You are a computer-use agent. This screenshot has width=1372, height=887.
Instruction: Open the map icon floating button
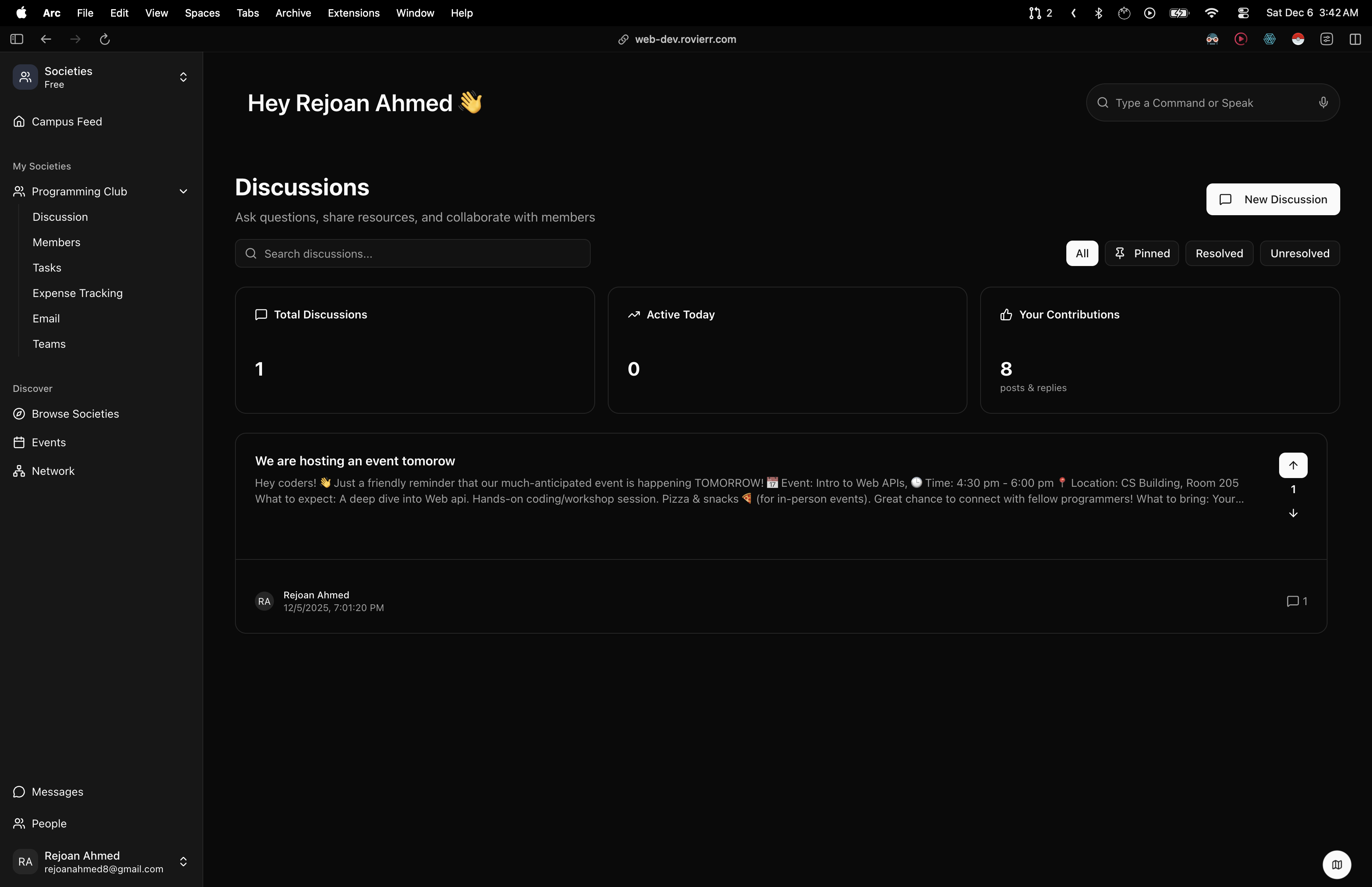(x=1336, y=864)
